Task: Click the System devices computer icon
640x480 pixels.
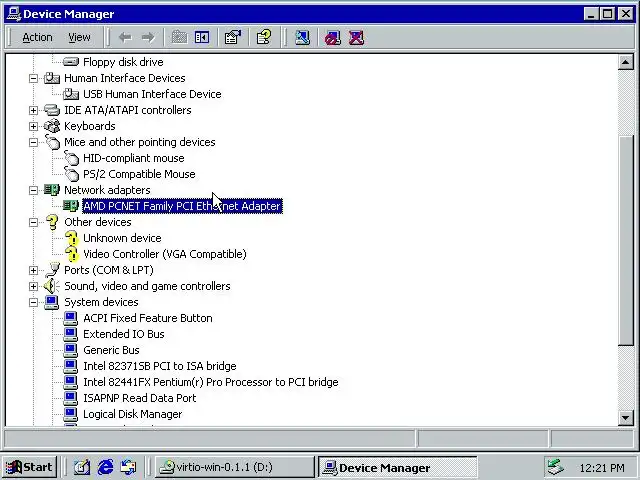Action: click(x=52, y=302)
